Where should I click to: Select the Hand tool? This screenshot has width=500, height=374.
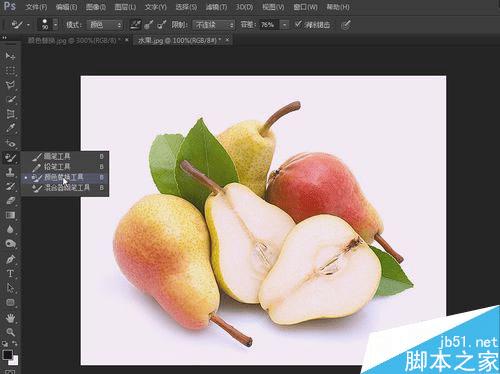click(x=10, y=318)
